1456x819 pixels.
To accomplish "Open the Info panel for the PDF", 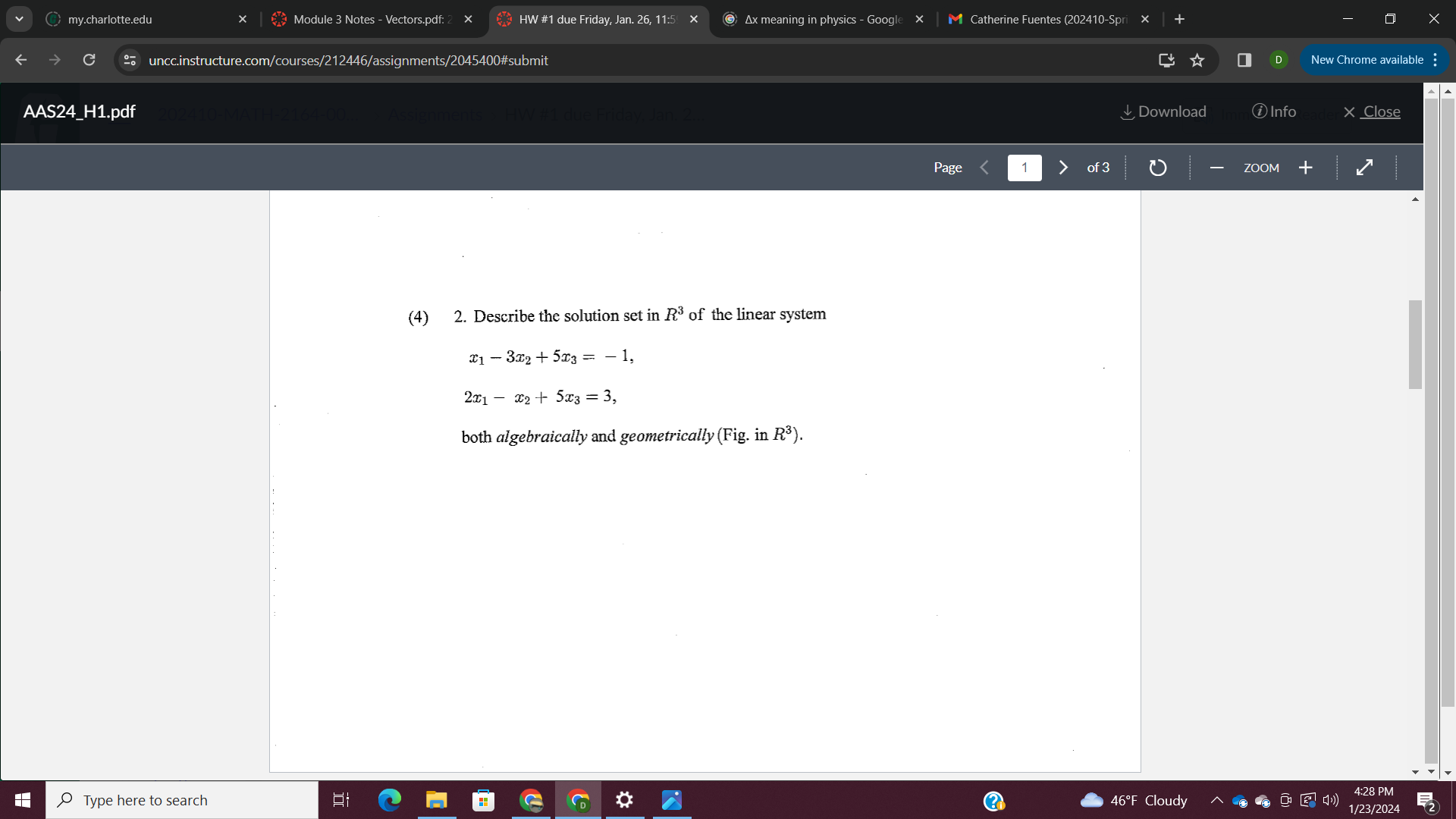I will click(1274, 111).
